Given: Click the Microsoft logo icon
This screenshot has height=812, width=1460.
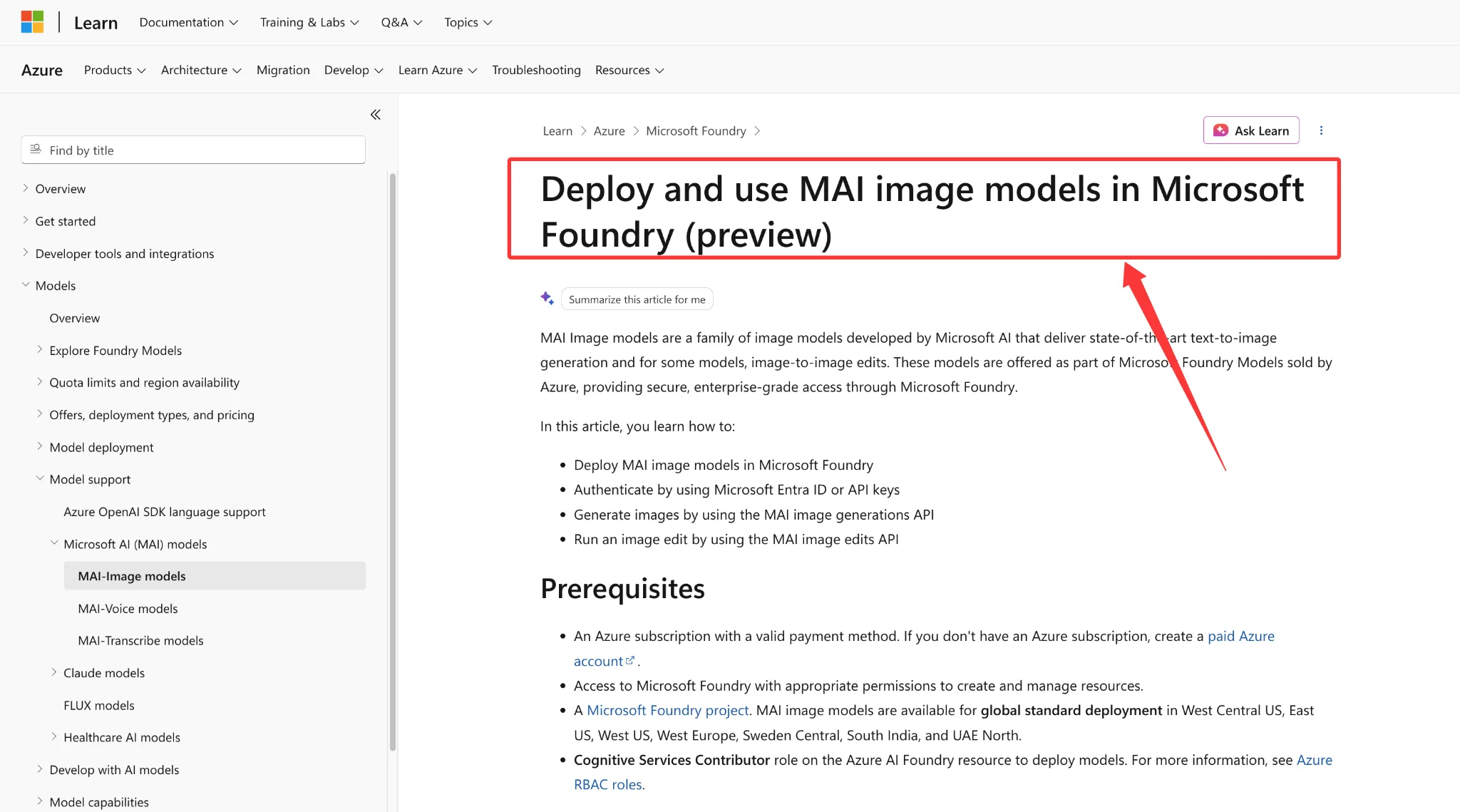Looking at the screenshot, I should [x=32, y=22].
